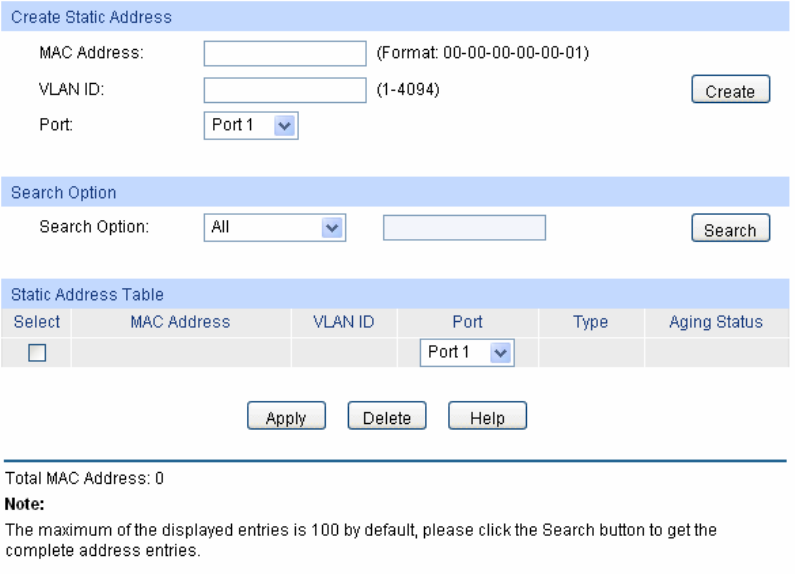Image resolution: width=795 pixels, height=574 pixels.
Task: Click the VLAN ID column header
Action: (344, 322)
